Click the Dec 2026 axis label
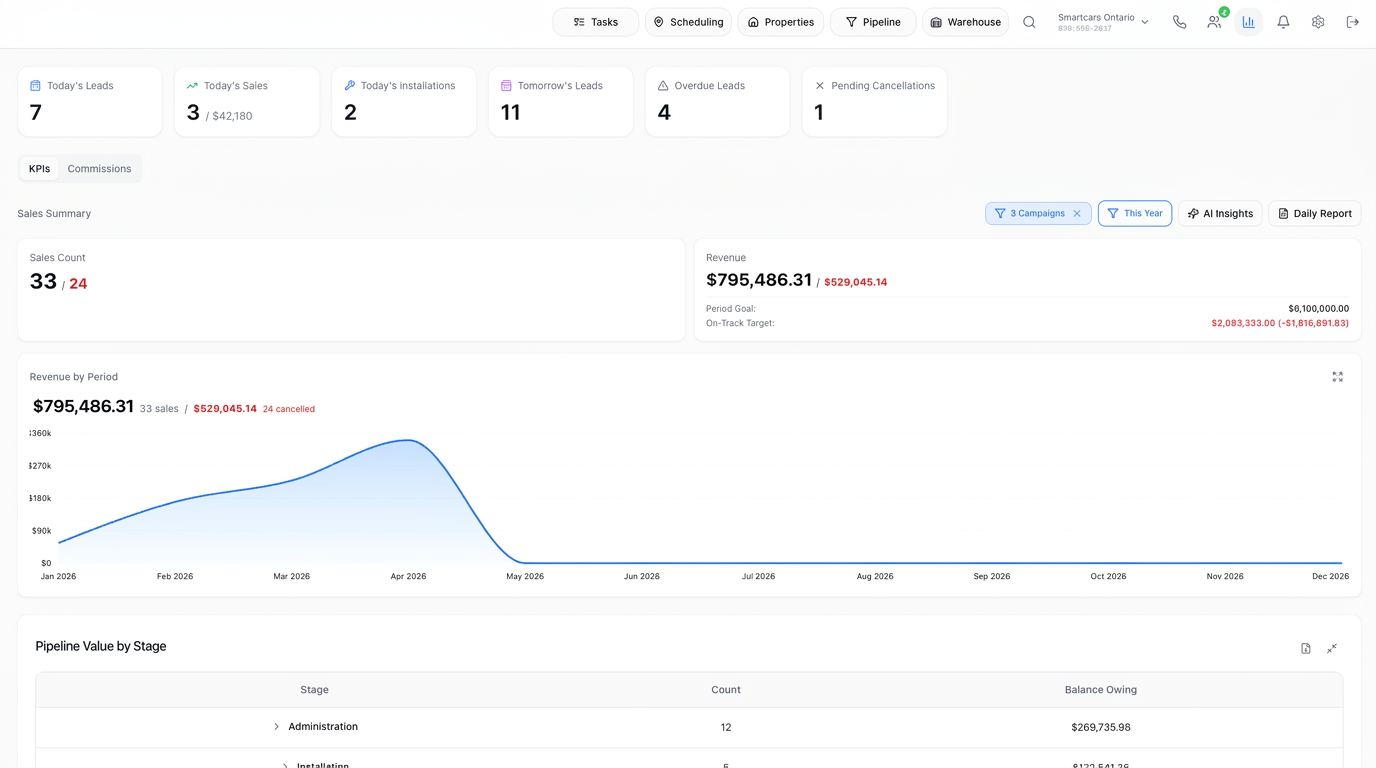 pos(1330,577)
